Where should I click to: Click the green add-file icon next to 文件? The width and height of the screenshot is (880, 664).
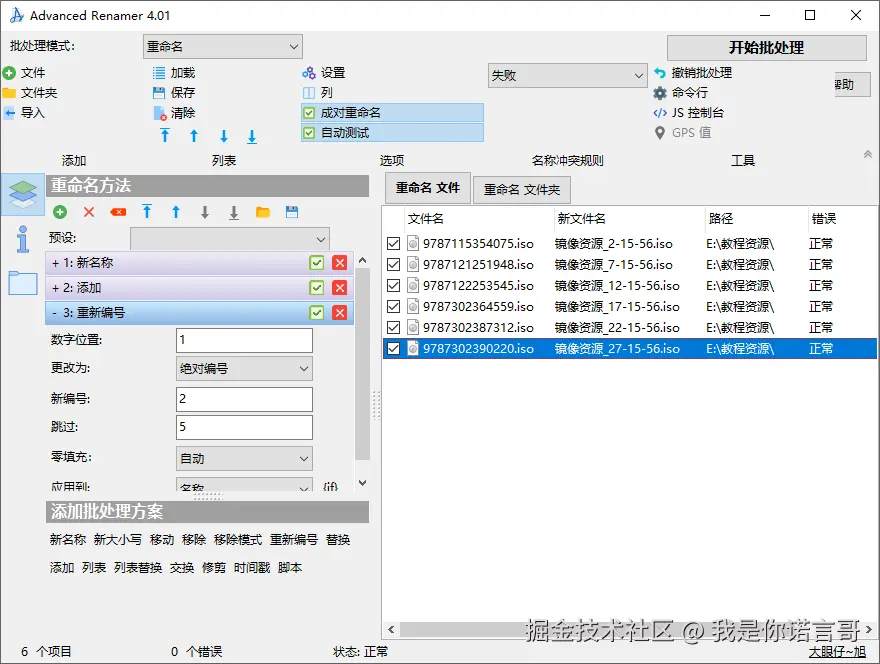pyautogui.click(x=9, y=73)
